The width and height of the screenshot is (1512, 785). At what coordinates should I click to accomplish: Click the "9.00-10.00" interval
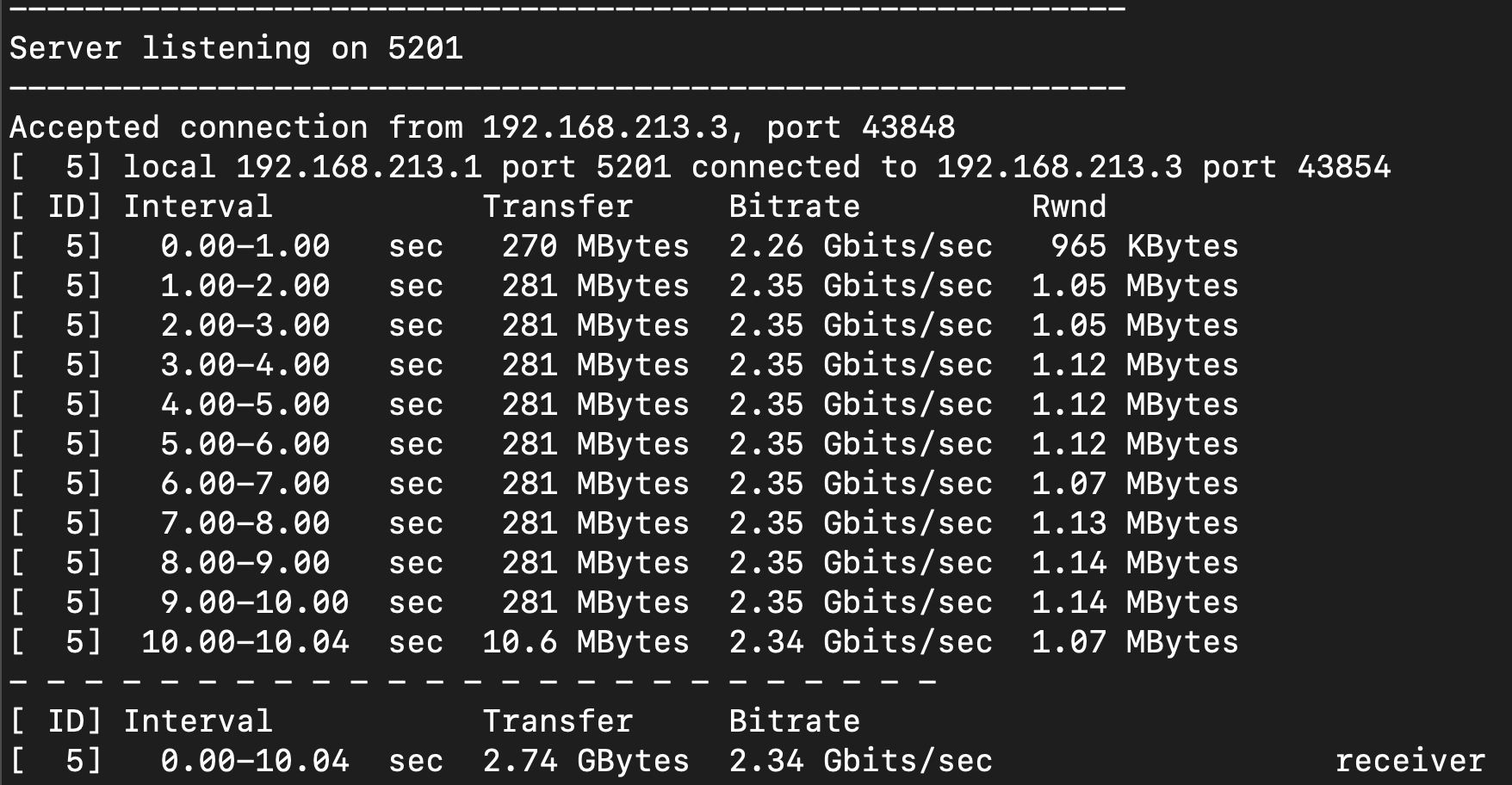(x=254, y=603)
